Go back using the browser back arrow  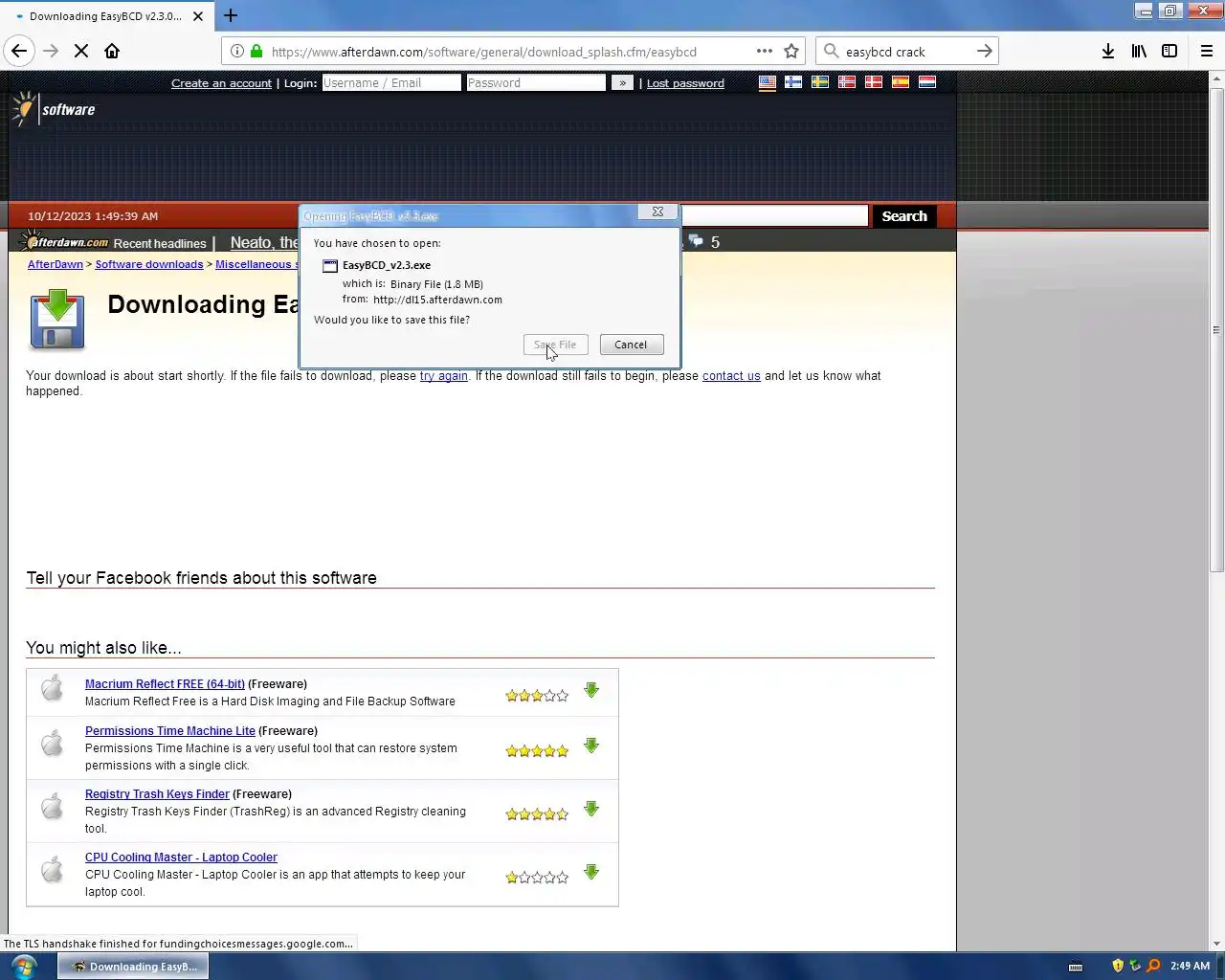coord(19,51)
